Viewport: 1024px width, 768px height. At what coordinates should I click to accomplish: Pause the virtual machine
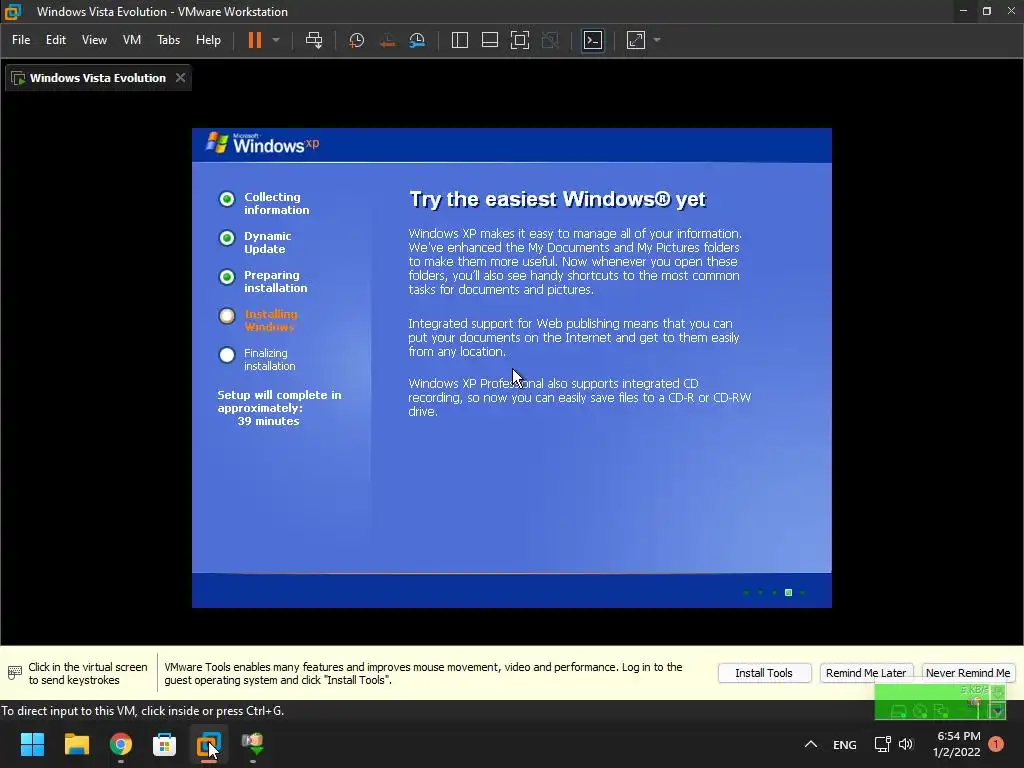click(255, 40)
